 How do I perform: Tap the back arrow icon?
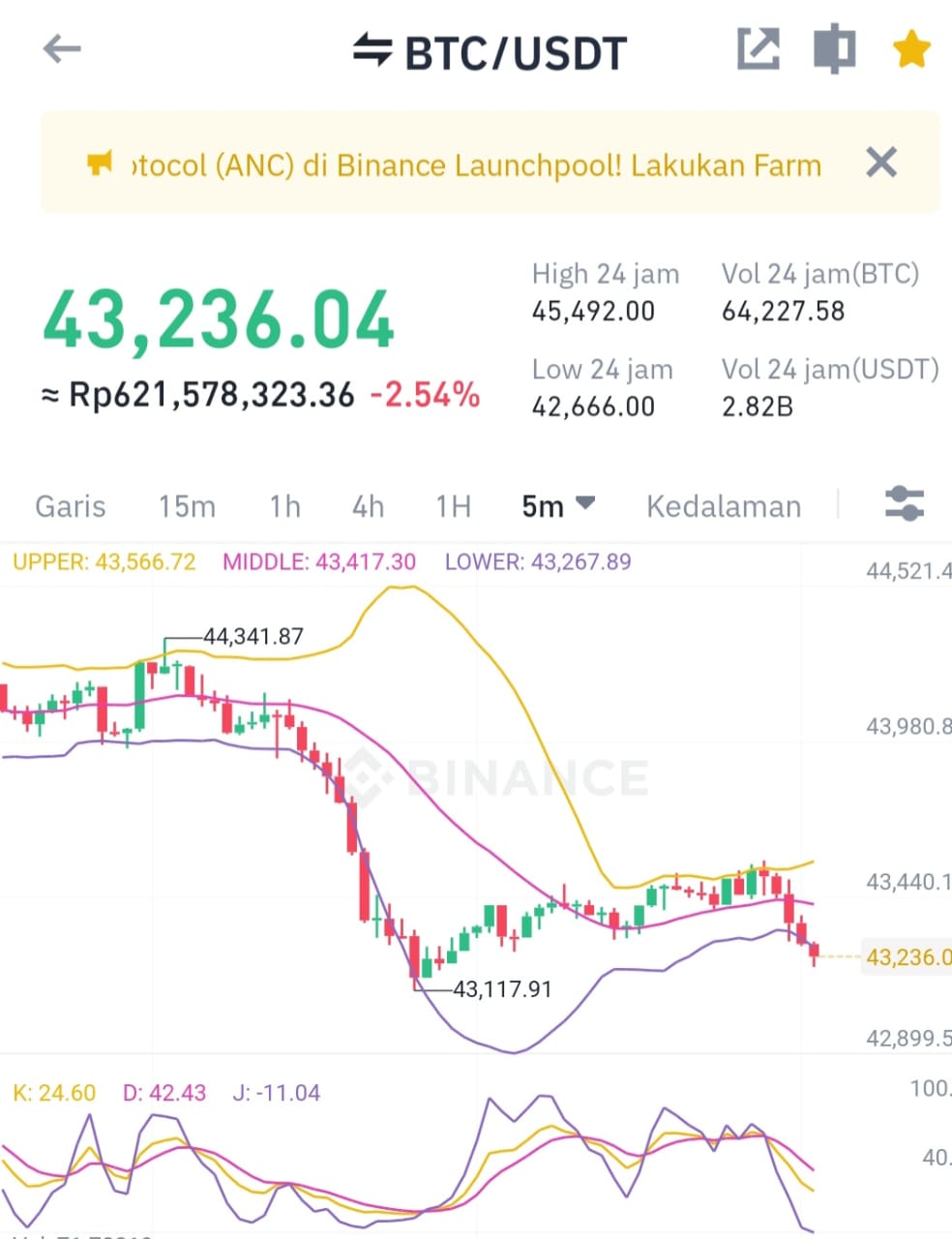pos(62,49)
